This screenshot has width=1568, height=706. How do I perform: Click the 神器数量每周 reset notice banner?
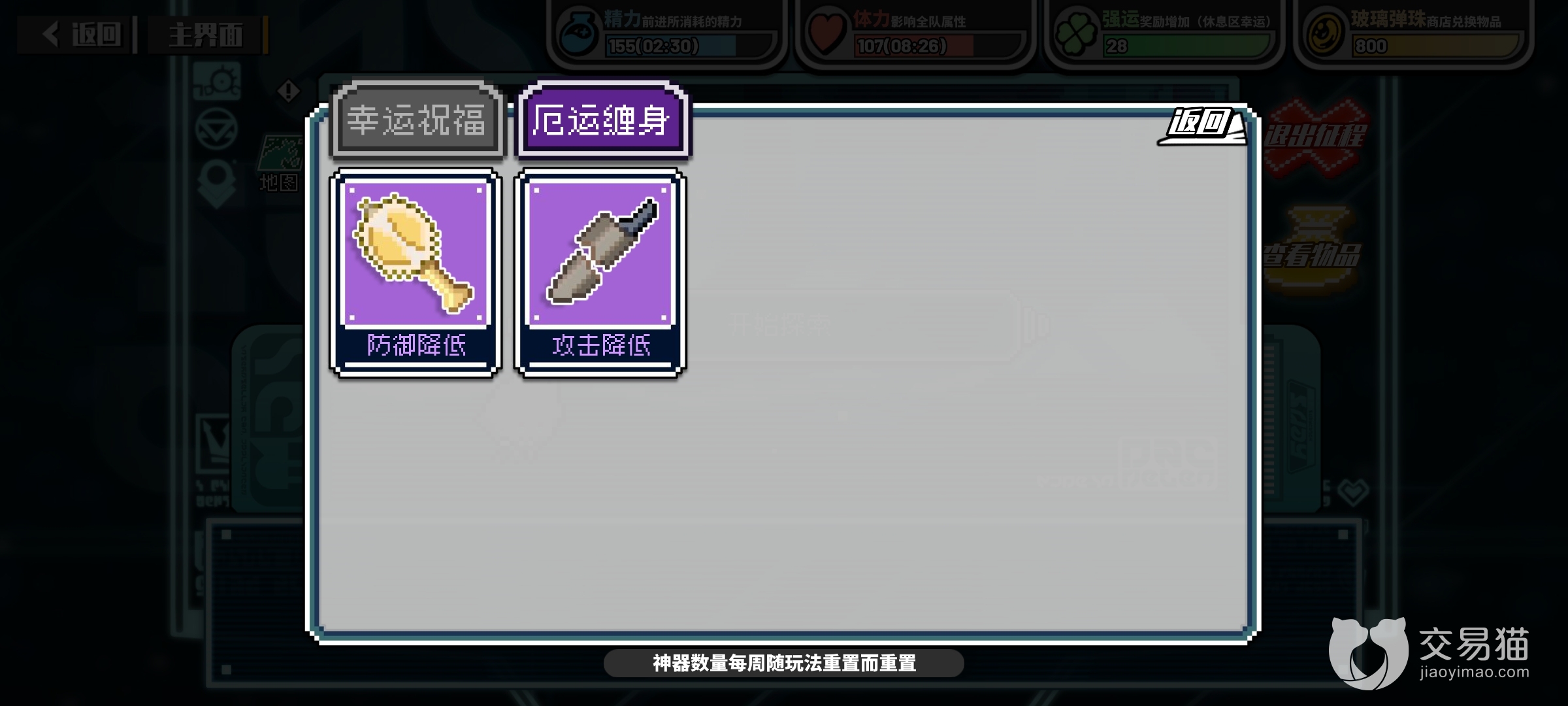click(x=784, y=664)
